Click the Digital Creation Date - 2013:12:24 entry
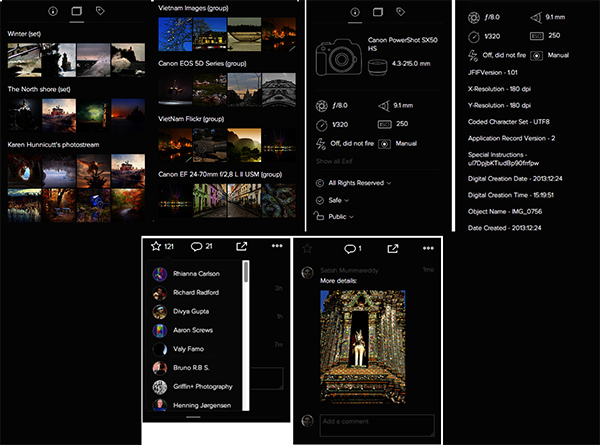This screenshot has height=445, width=600. click(x=515, y=178)
